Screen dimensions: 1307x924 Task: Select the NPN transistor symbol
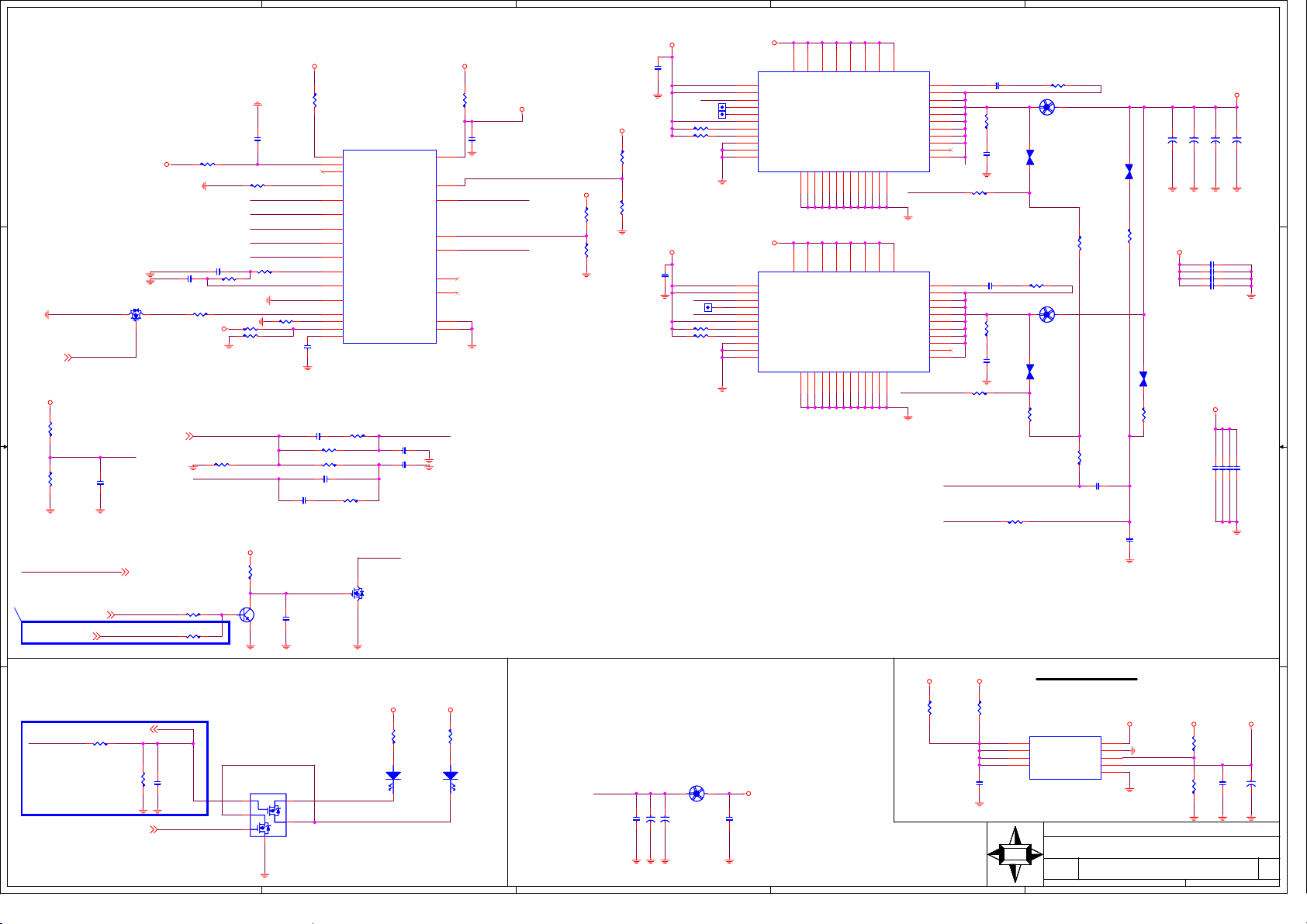point(247,615)
